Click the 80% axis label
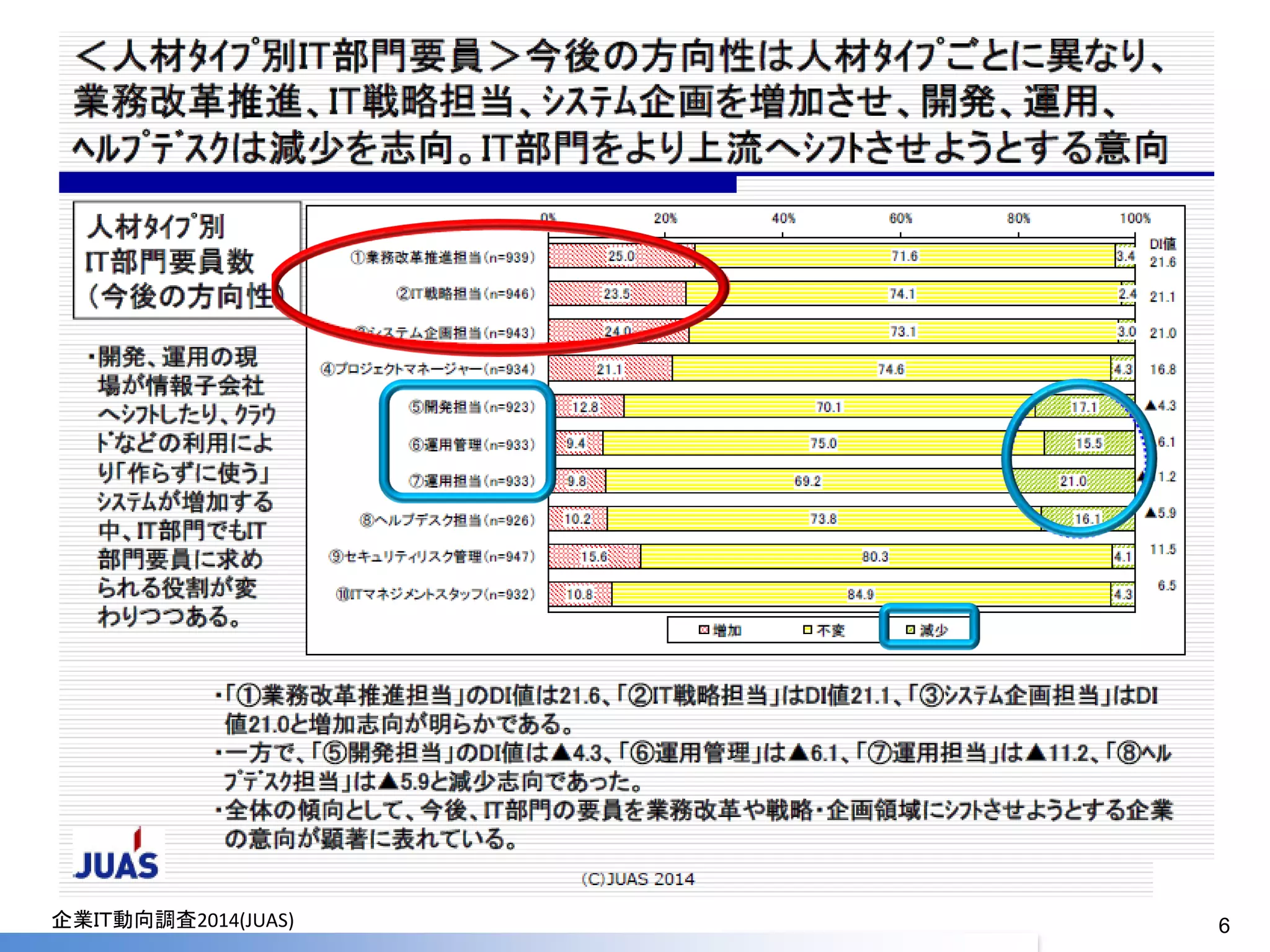 point(1018,218)
